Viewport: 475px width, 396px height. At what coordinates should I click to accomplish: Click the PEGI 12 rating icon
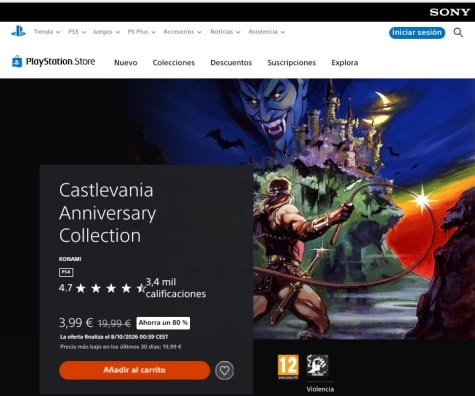[288, 367]
